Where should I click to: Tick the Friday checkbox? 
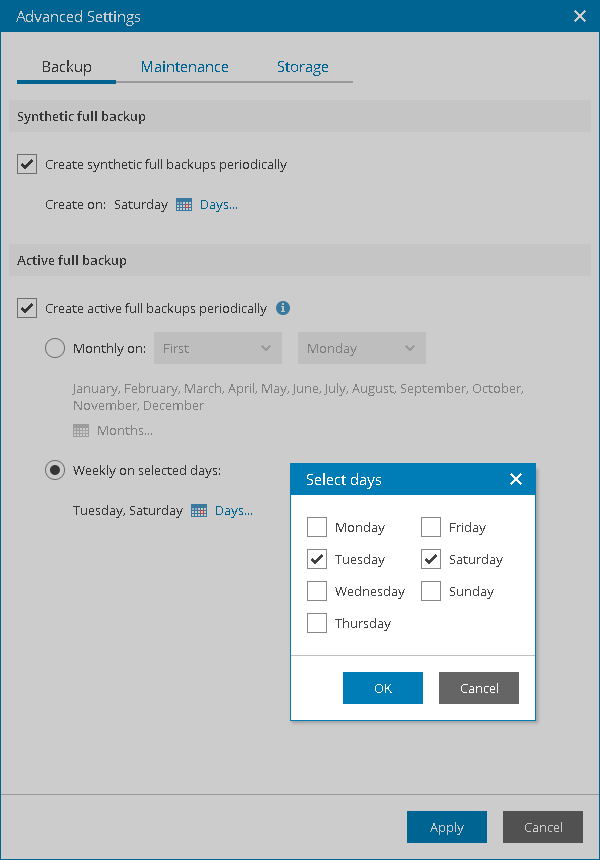pos(431,527)
